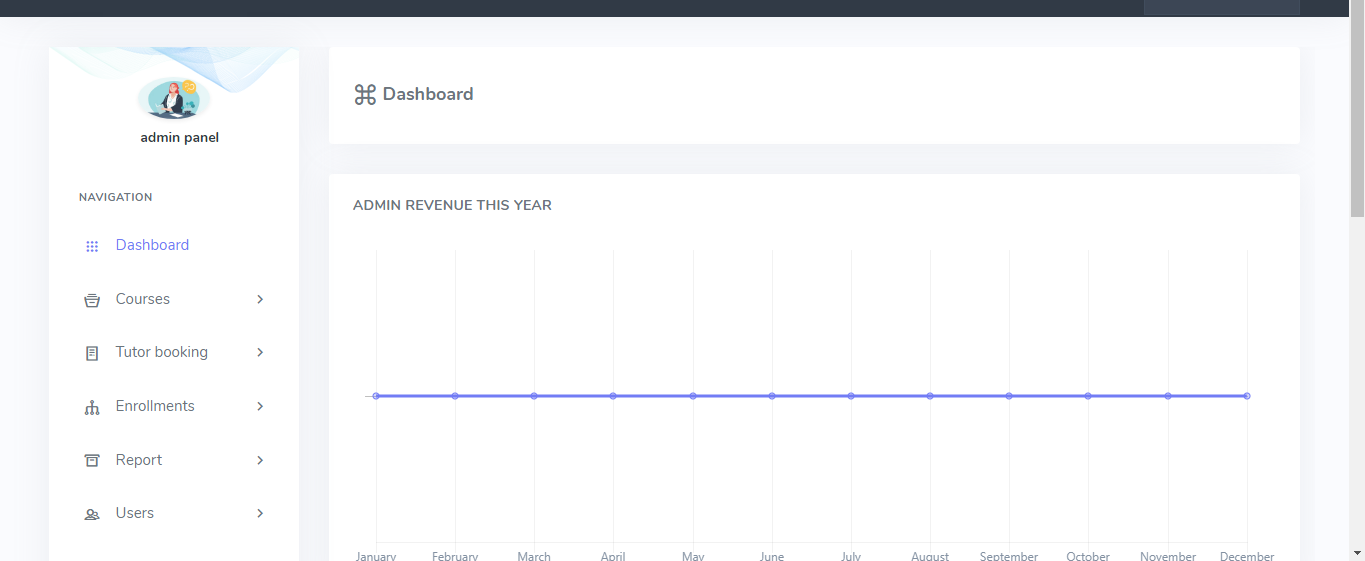Click the December data point on revenue chart

[1247, 396]
